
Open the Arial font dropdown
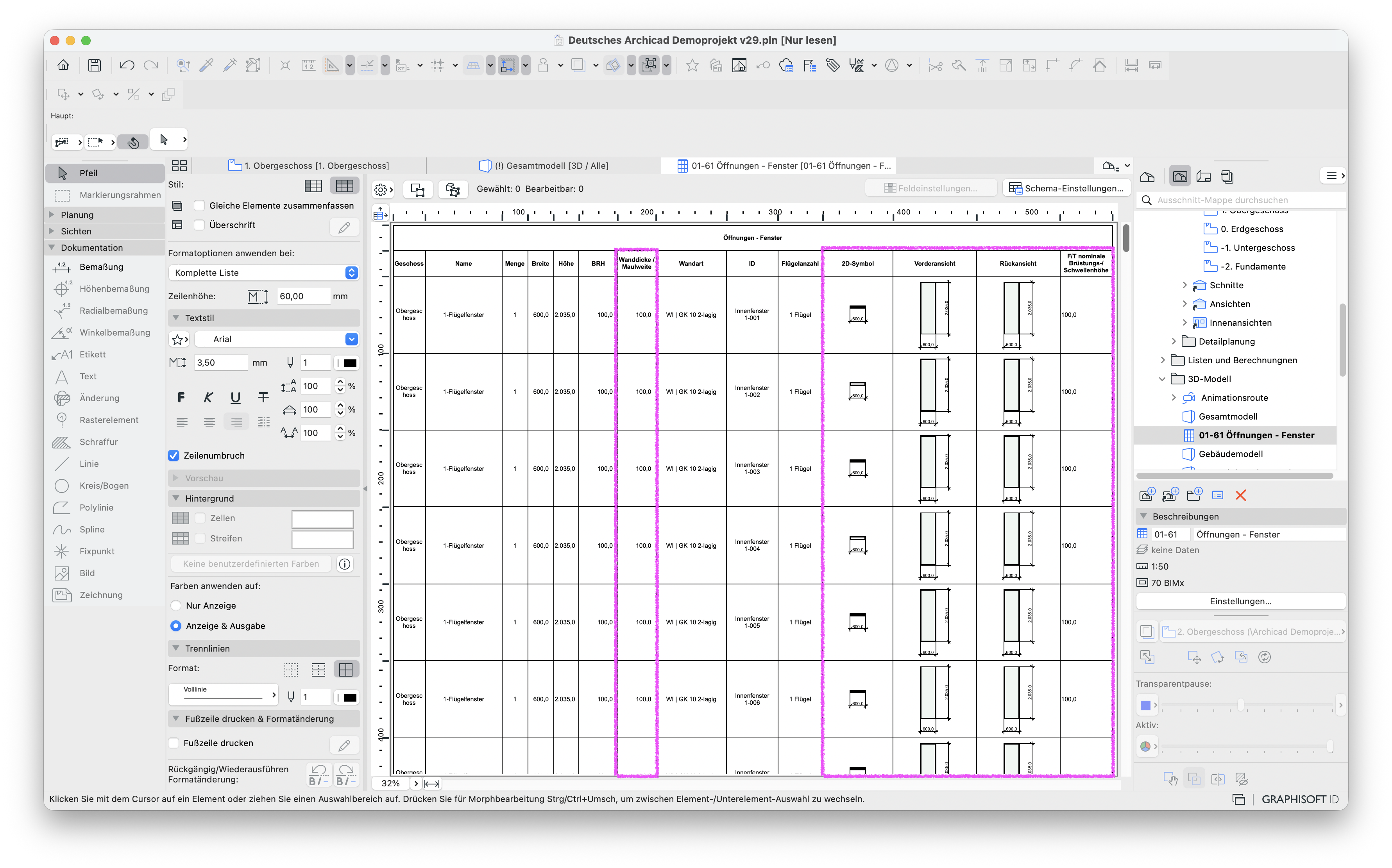(277, 339)
